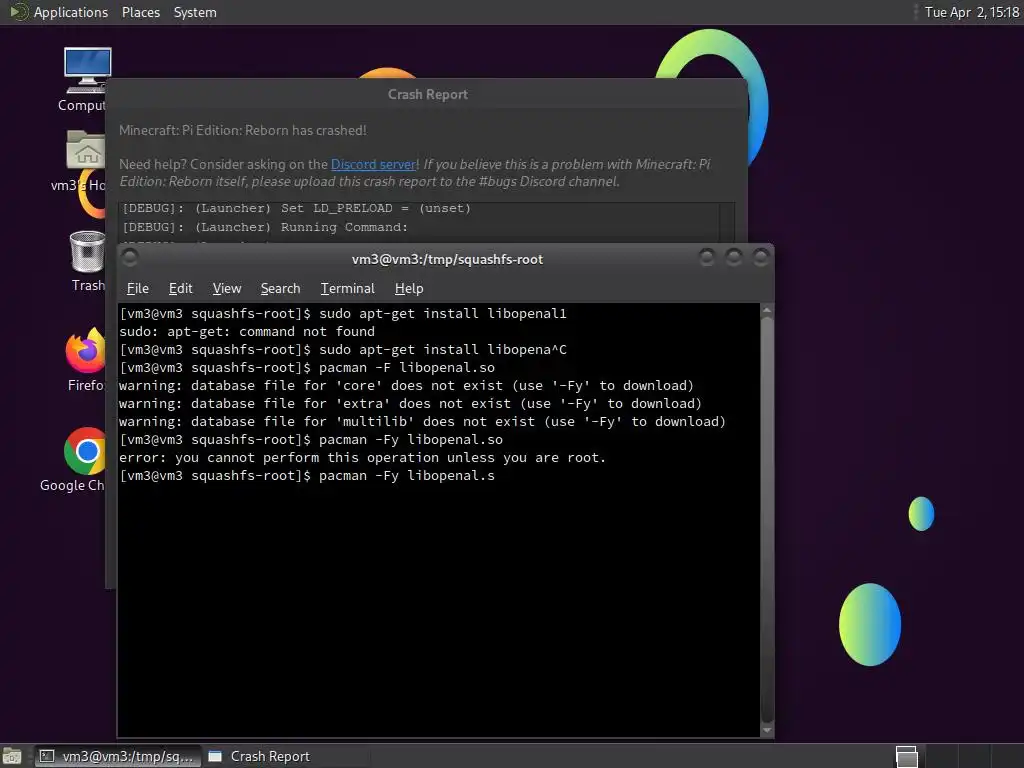Open the terminal Terminal menu
This screenshot has width=1024, height=768.
(x=347, y=289)
